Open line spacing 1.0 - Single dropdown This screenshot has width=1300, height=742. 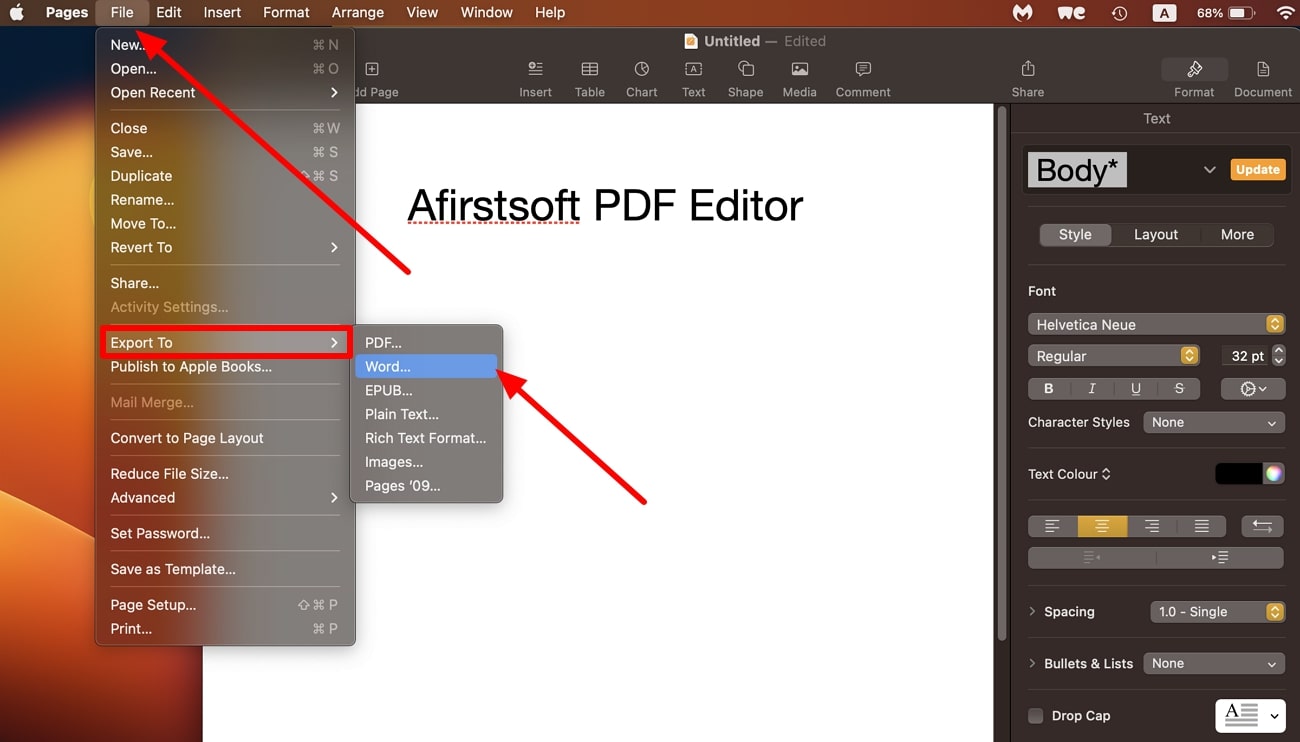coord(1217,612)
